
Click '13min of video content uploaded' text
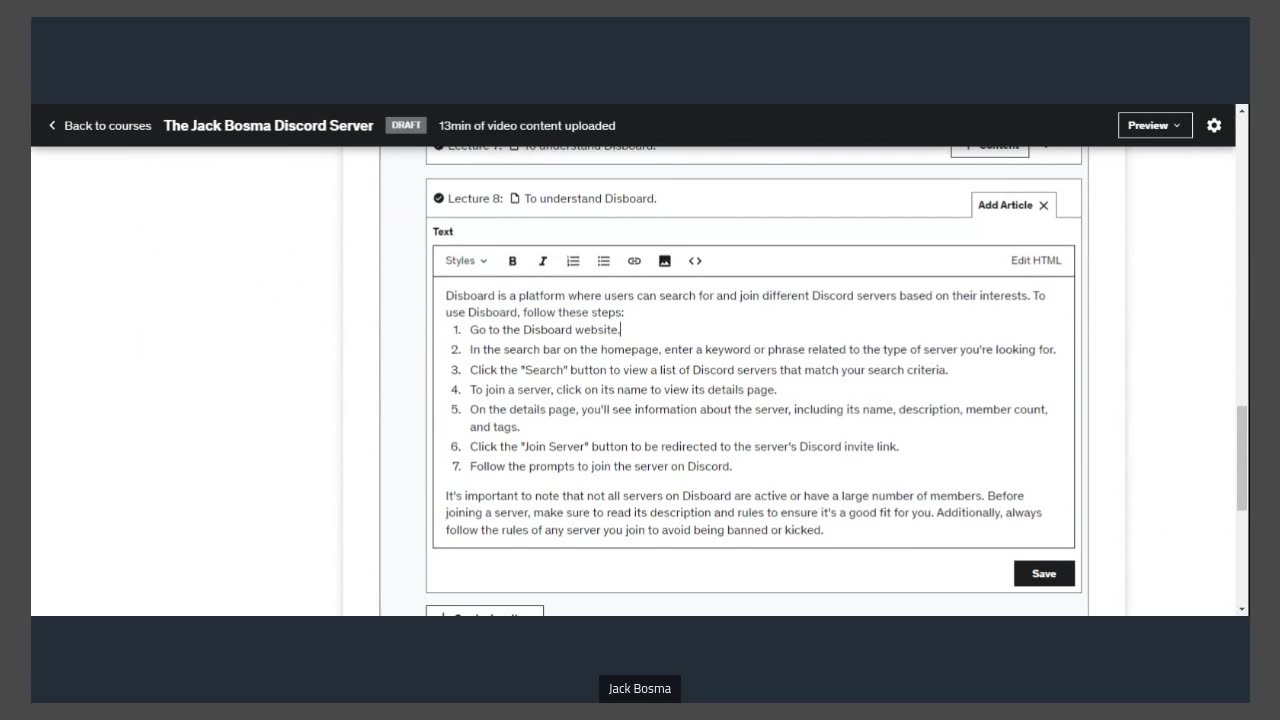(527, 125)
